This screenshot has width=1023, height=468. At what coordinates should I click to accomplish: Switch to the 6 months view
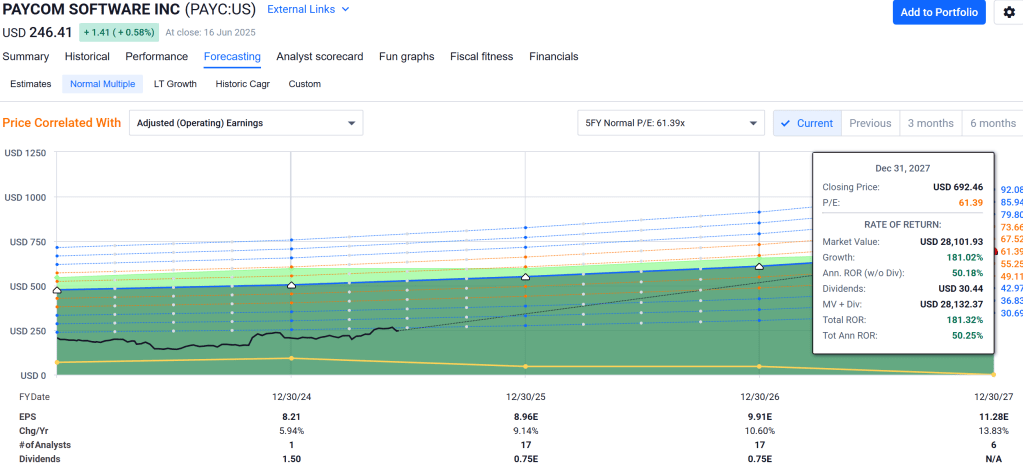point(992,123)
